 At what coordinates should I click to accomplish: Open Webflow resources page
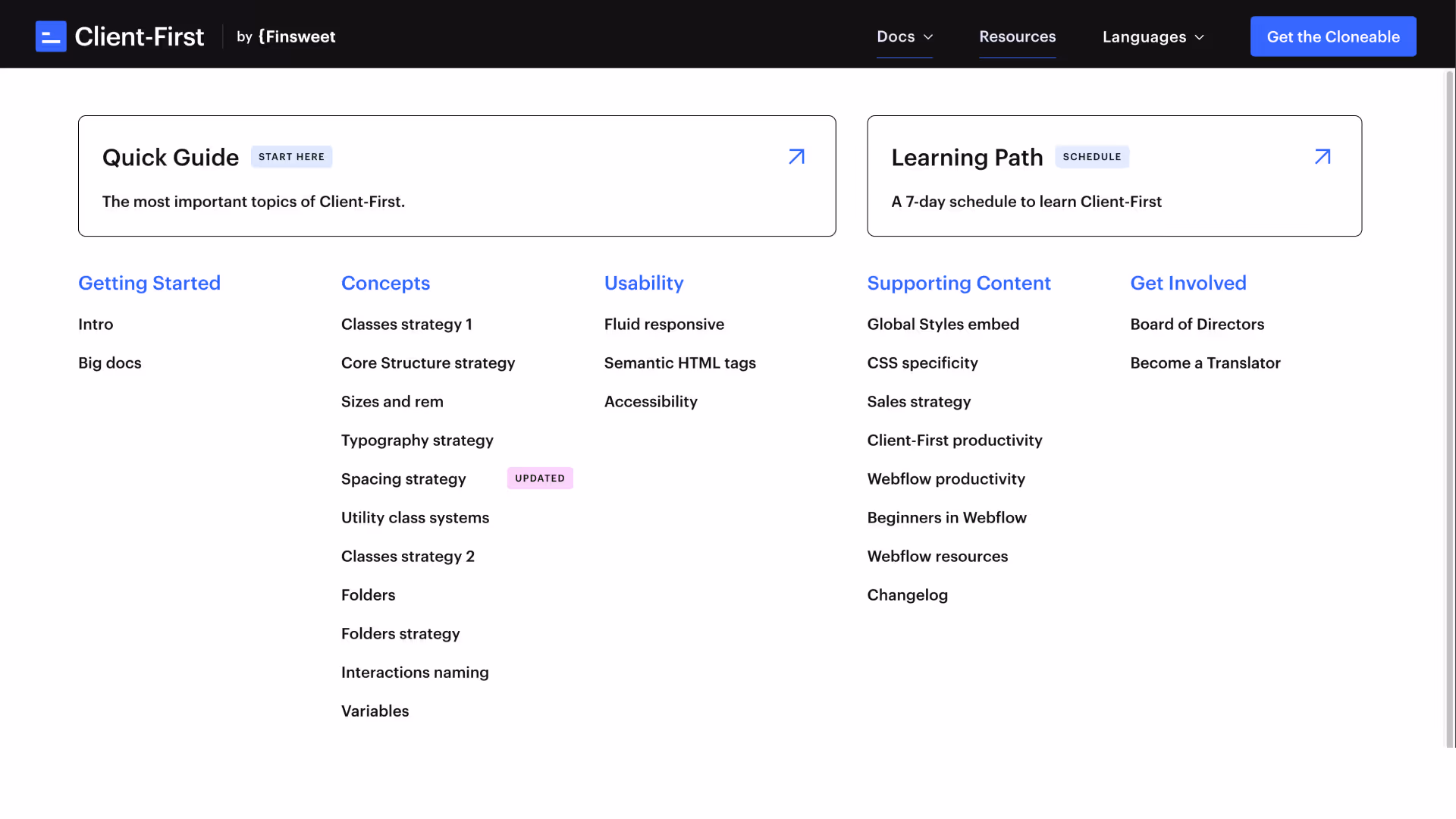coord(937,557)
